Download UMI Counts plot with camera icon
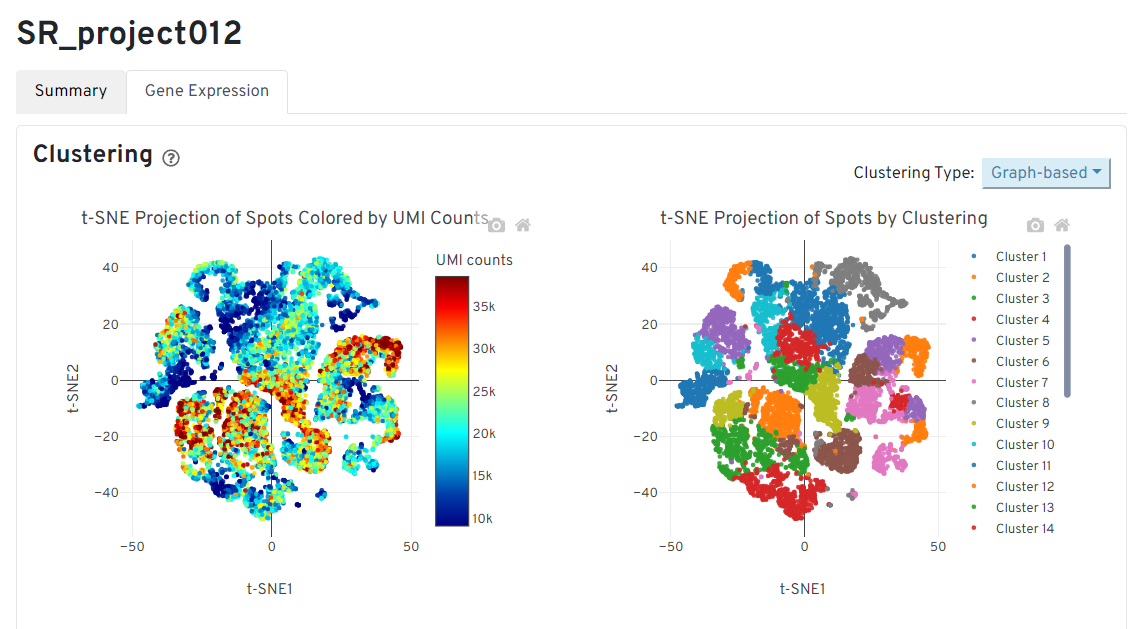This screenshot has height=629, width=1143. coord(496,225)
